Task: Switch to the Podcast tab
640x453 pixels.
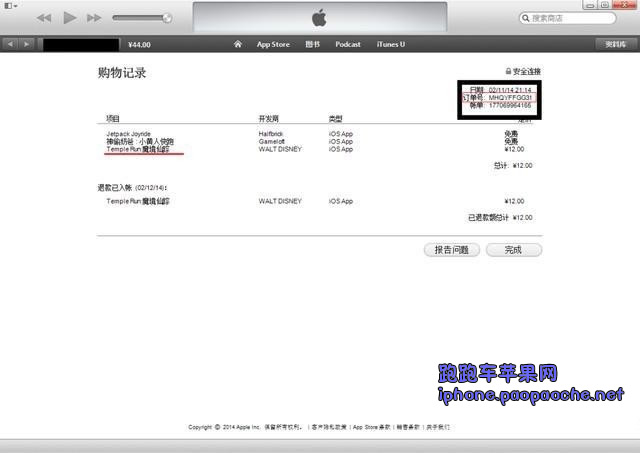Action: [348, 44]
